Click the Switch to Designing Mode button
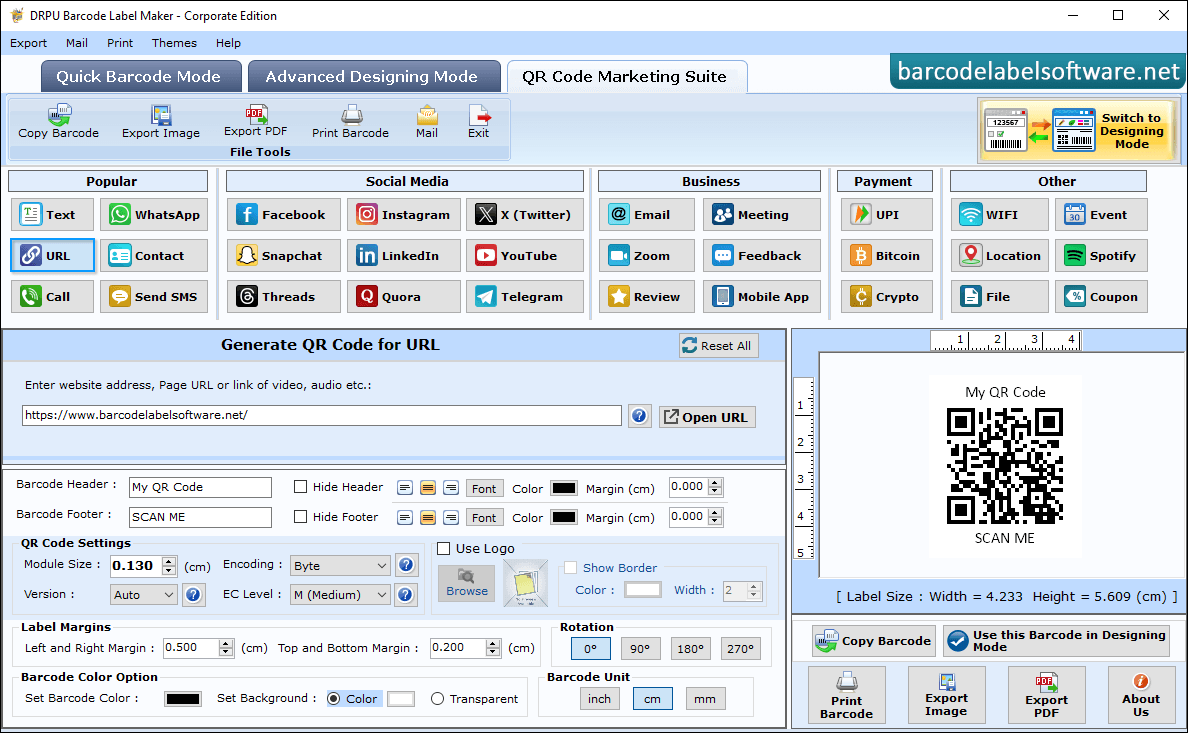The image size is (1188, 733). pyautogui.click(x=1079, y=130)
